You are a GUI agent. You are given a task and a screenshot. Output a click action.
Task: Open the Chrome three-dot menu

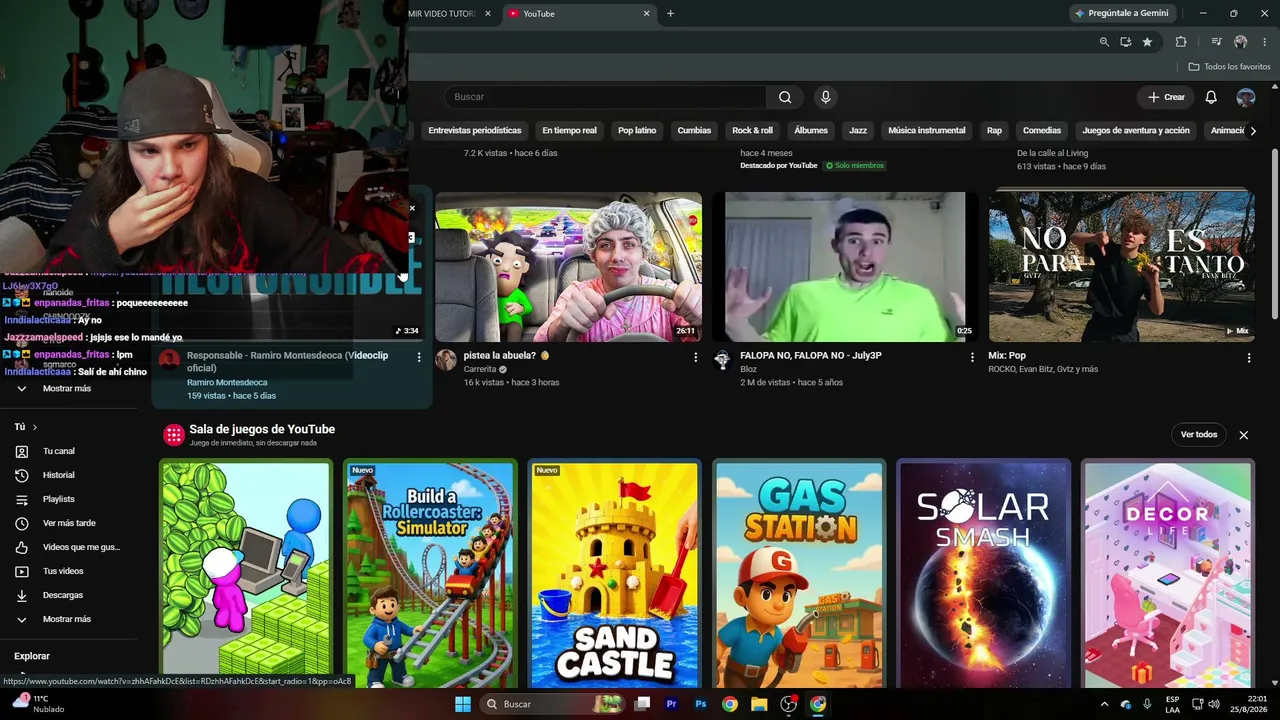(x=1263, y=42)
